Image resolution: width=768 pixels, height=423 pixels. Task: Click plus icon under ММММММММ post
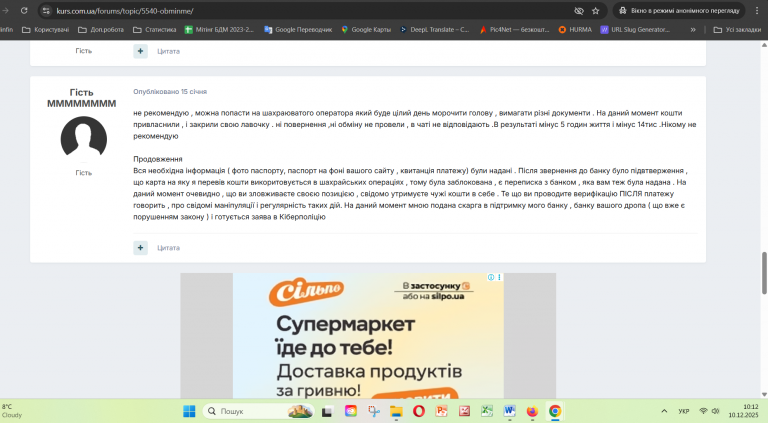tap(141, 248)
